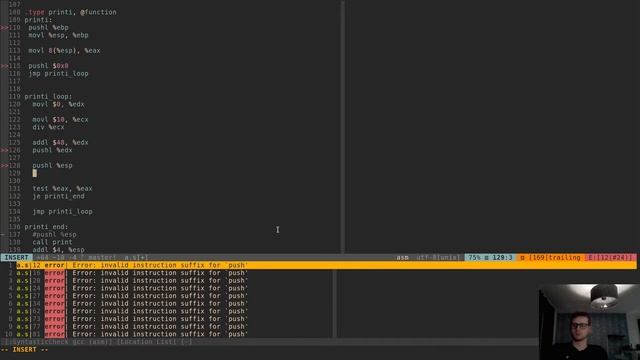Image resolution: width=640 pixels, height=360 pixels.
Task: Click the INSERT mode indicator in status line
Action: coord(16,258)
